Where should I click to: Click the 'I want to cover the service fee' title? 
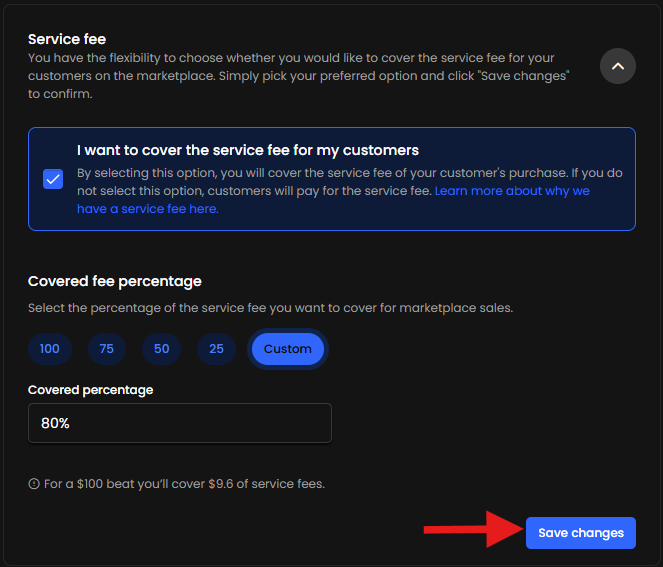[x=248, y=150]
